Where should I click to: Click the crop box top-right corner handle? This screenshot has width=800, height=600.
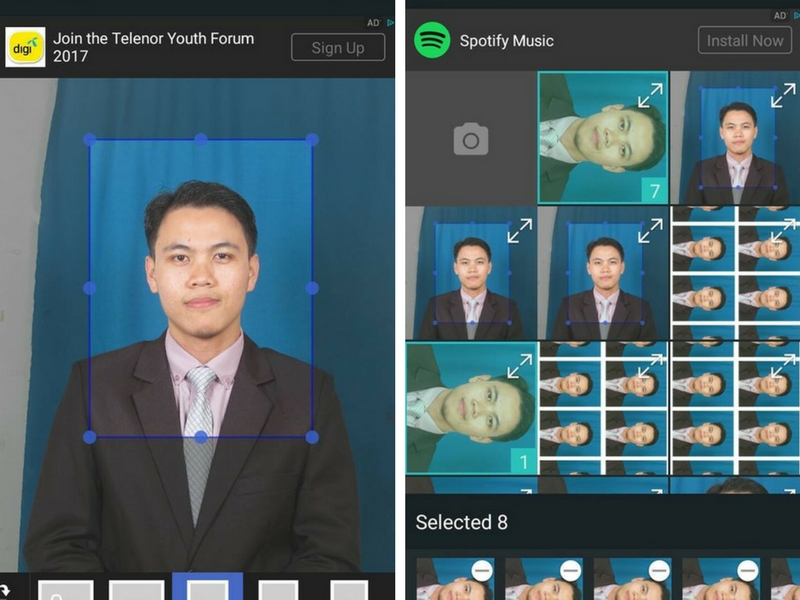(312, 139)
